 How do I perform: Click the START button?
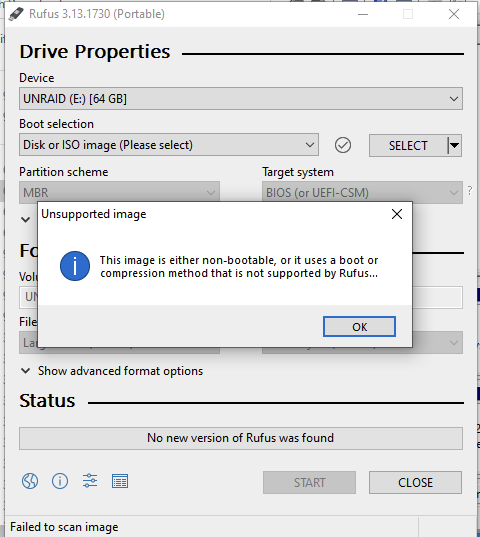click(310, 482)
